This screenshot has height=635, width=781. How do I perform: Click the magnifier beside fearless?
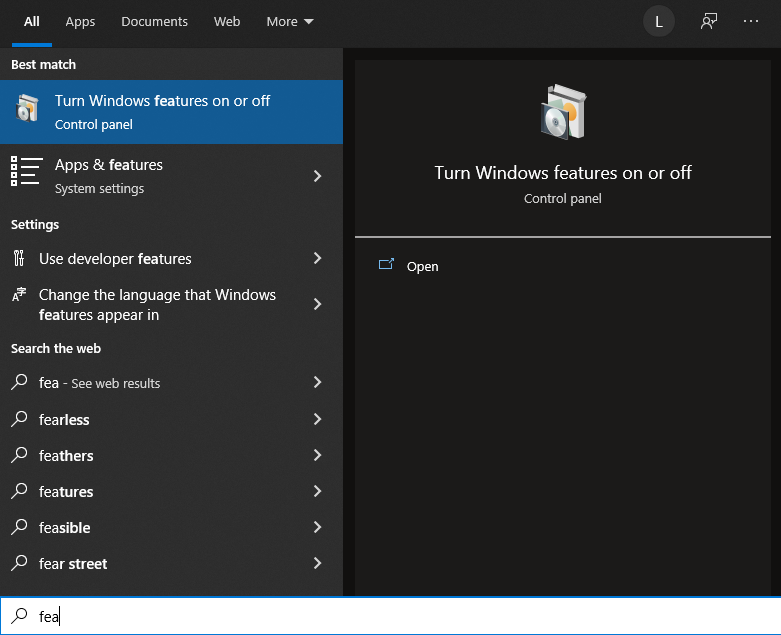click(19, 419)
